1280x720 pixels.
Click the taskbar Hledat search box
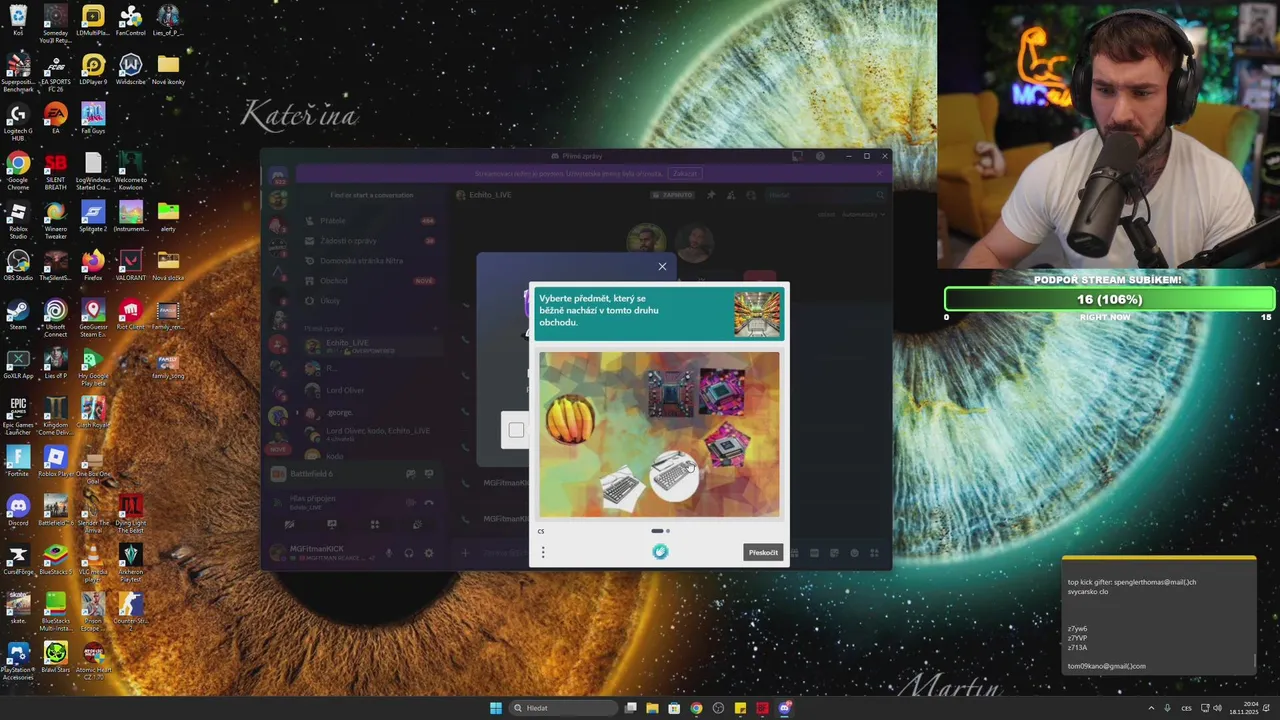pos(562,708)
